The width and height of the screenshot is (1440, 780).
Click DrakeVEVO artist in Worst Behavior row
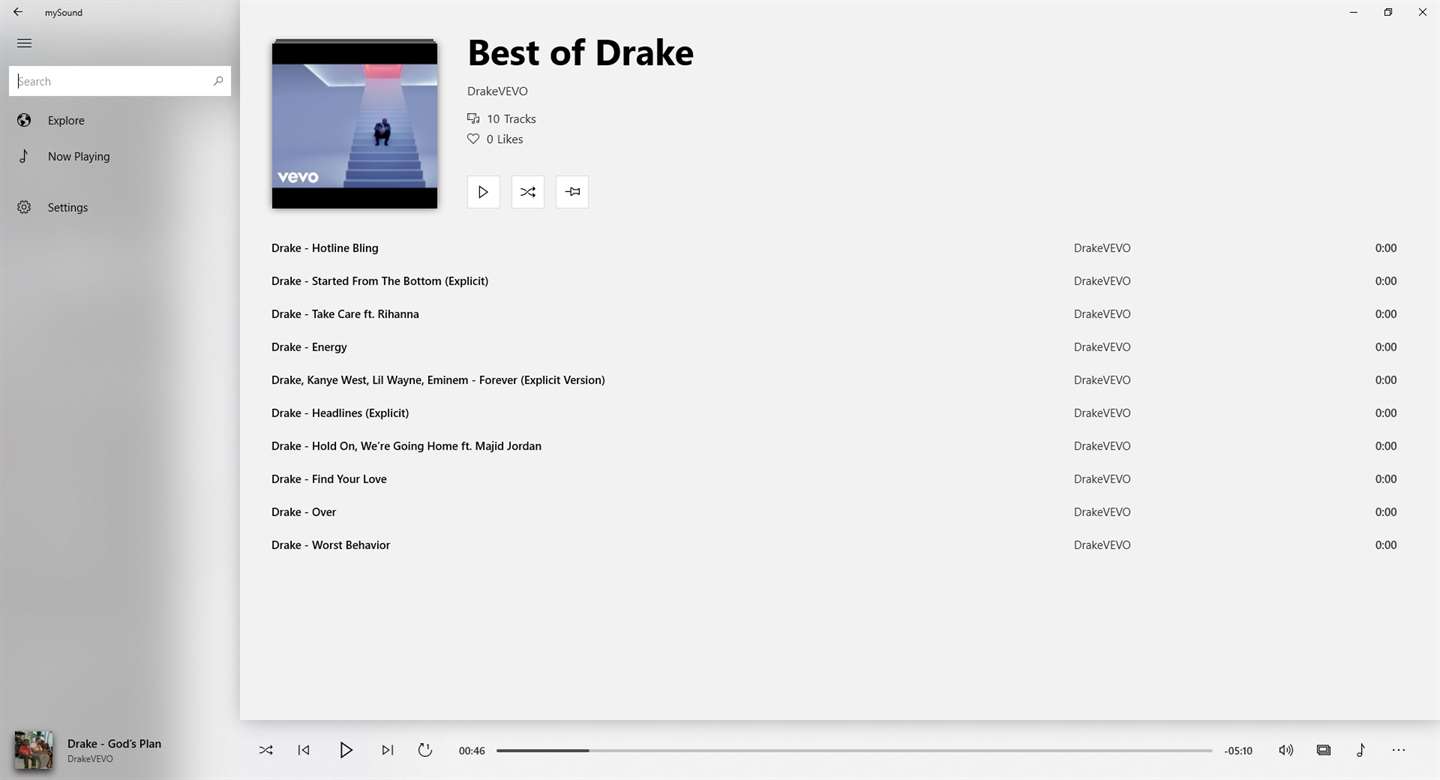[x=1102, y=545]
